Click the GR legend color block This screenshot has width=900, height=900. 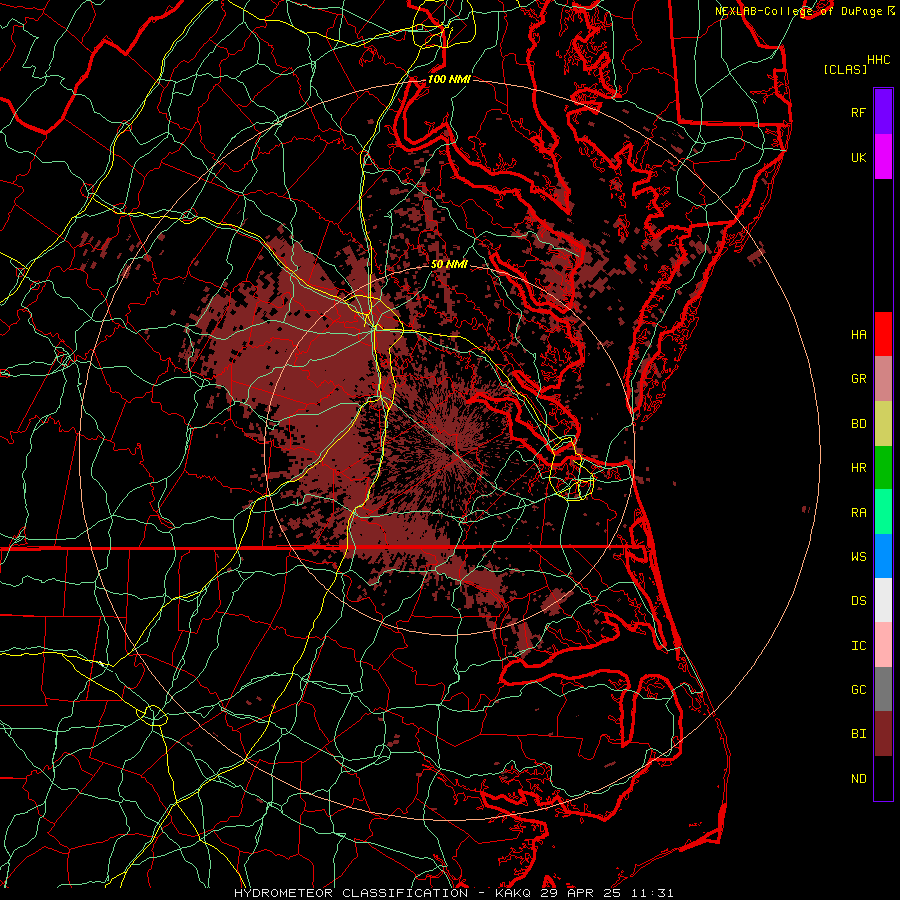tap(883, 379)
